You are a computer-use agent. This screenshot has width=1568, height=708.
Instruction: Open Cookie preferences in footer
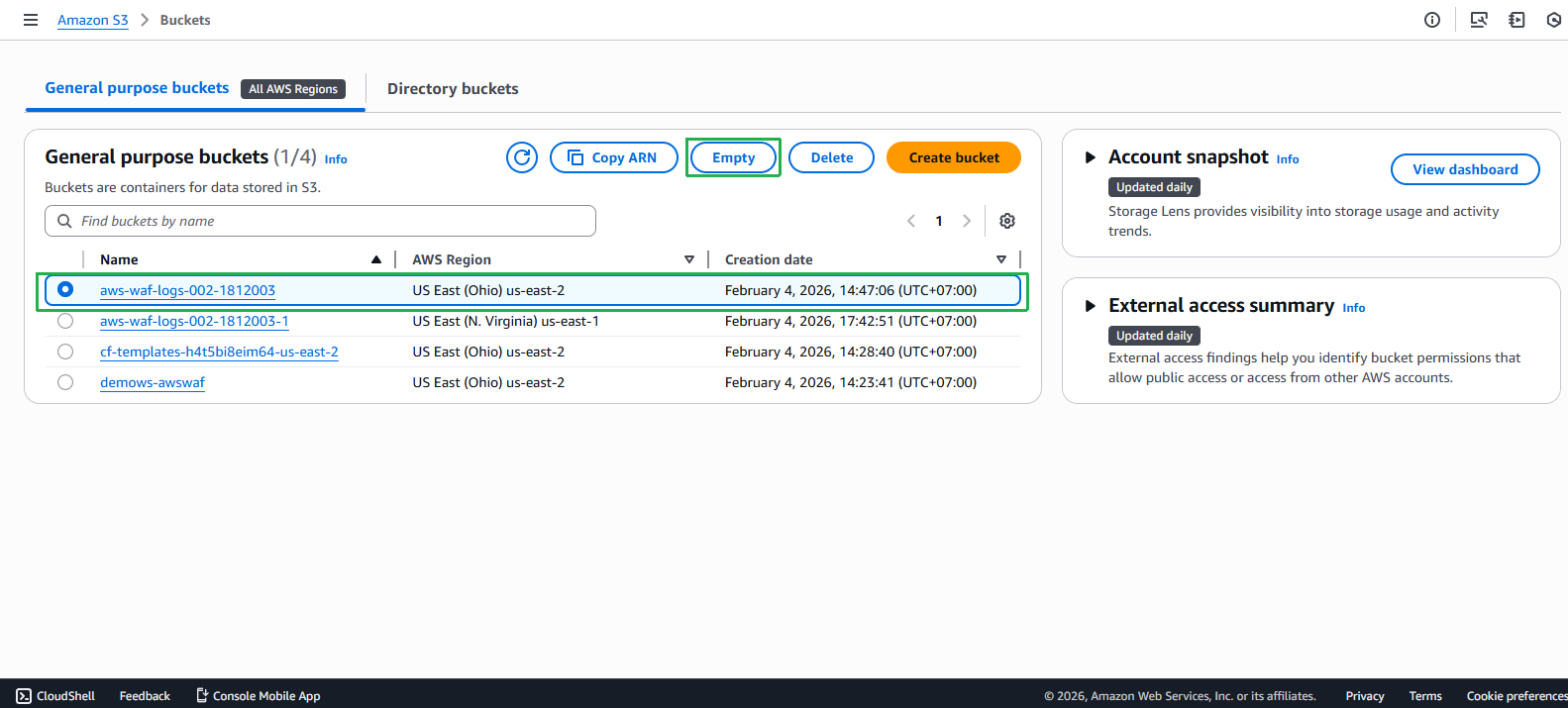click(1516, 696)
